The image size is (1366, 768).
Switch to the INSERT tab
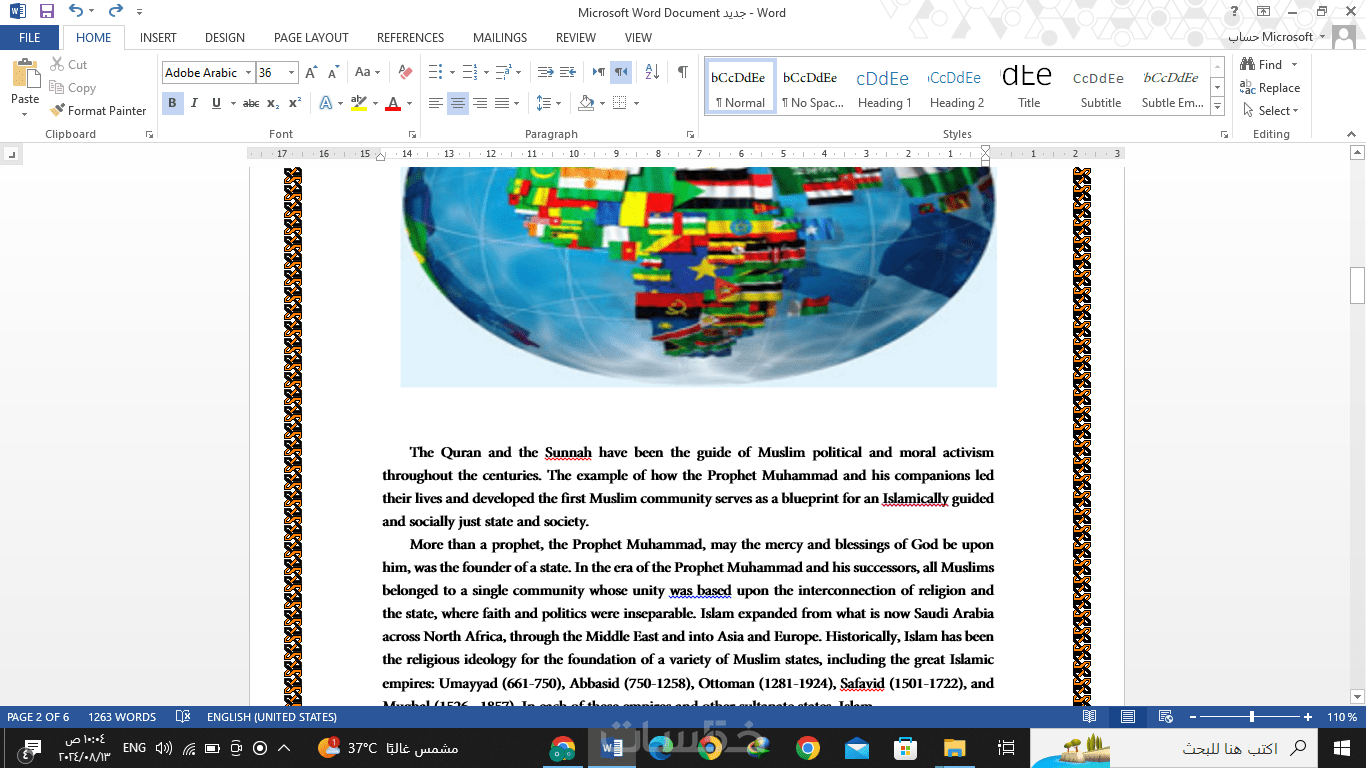click(x=158, y=38)
